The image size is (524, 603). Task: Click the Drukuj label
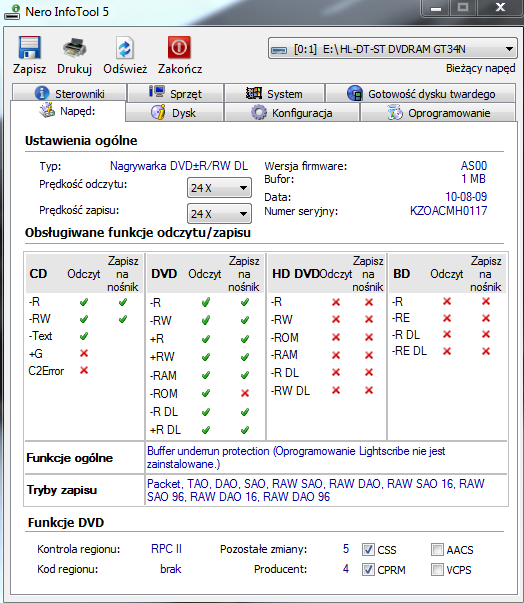[x=74, y=69]
